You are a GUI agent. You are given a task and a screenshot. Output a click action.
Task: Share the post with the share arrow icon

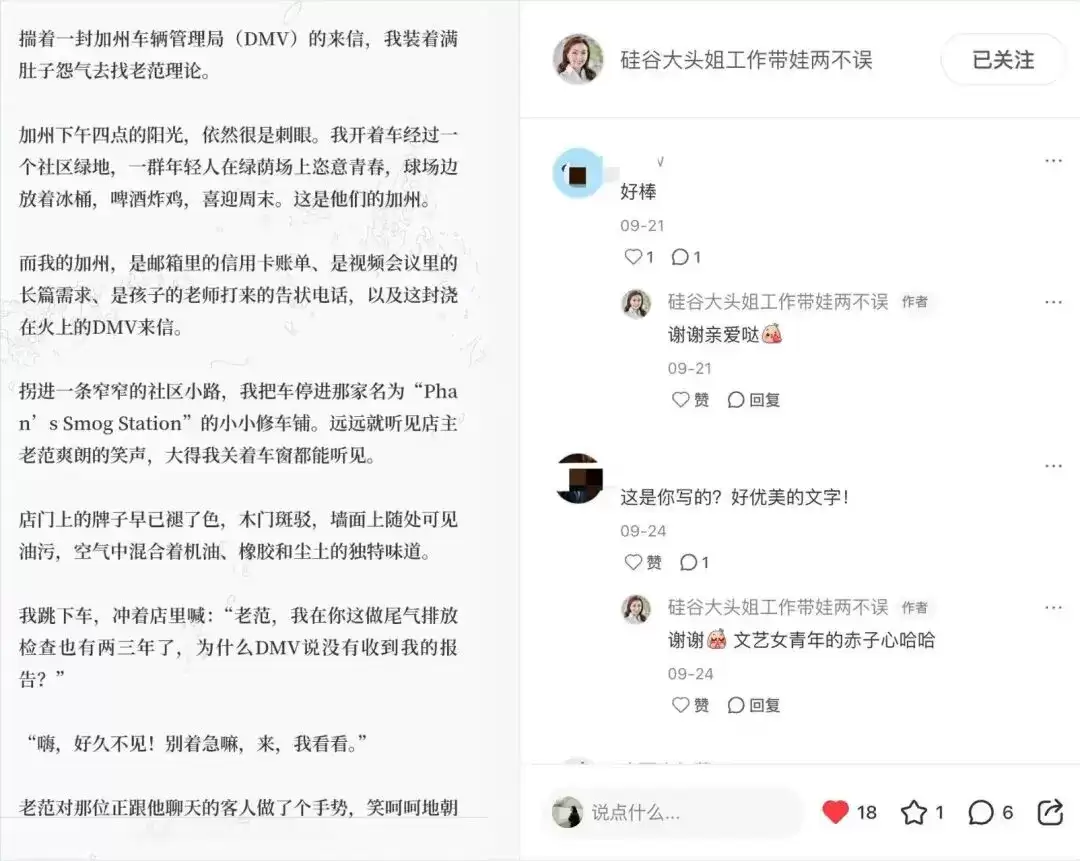coord(1050,812)
